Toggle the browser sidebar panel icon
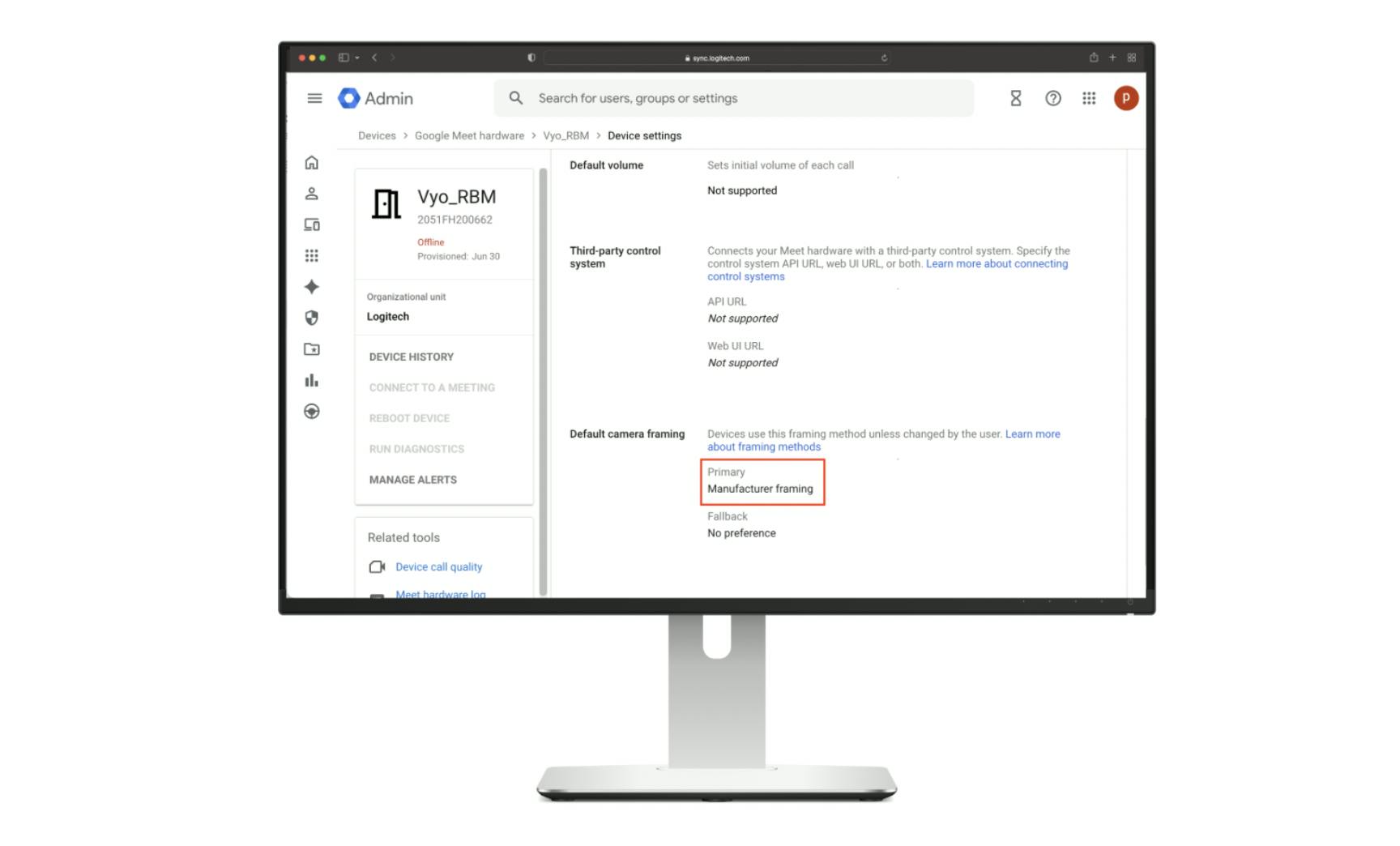 pos(344,58)
